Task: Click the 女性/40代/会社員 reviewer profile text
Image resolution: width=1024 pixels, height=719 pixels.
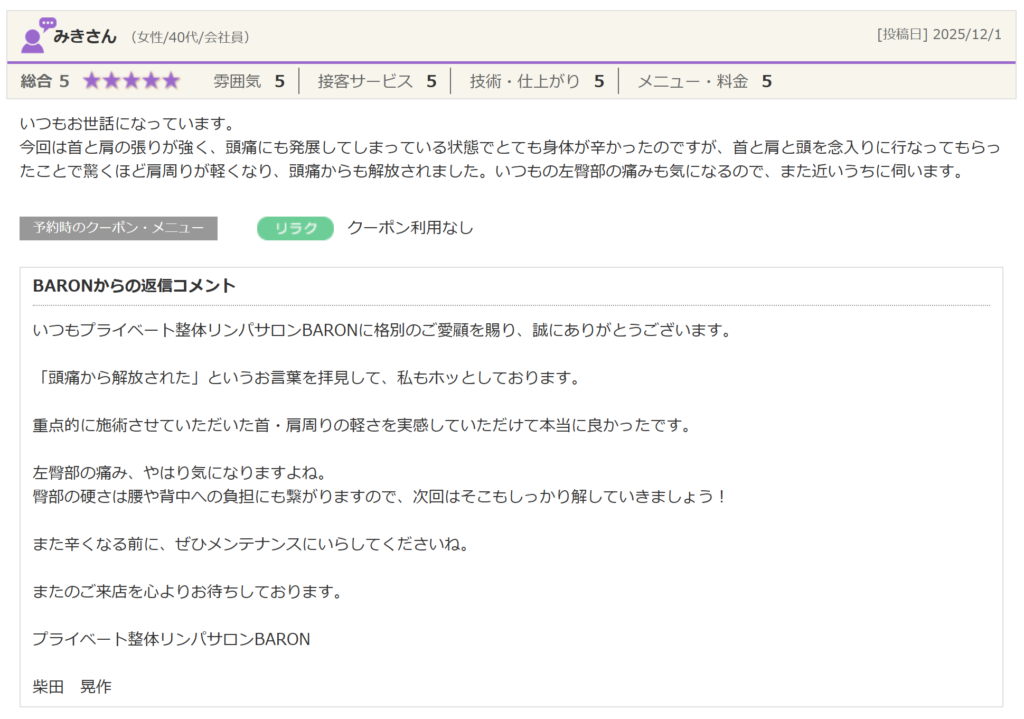Action: click(x=190, y=37)
